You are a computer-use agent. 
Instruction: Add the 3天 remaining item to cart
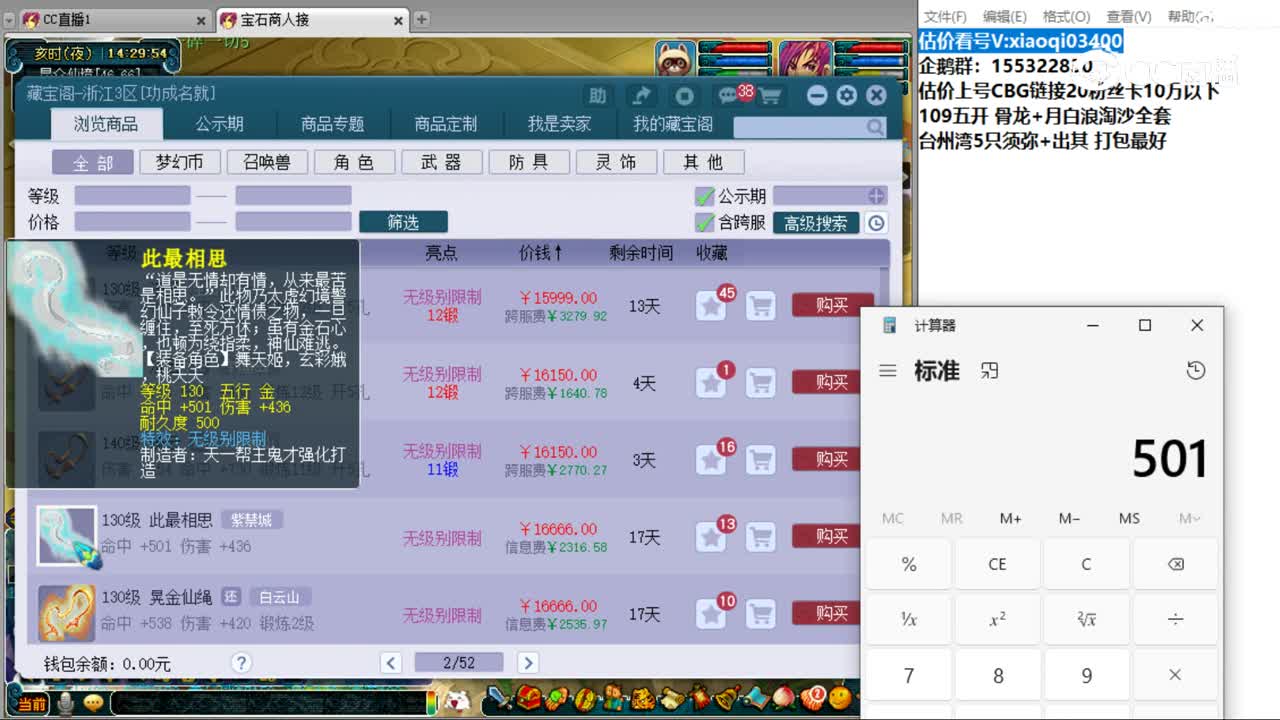coord(761,459)
